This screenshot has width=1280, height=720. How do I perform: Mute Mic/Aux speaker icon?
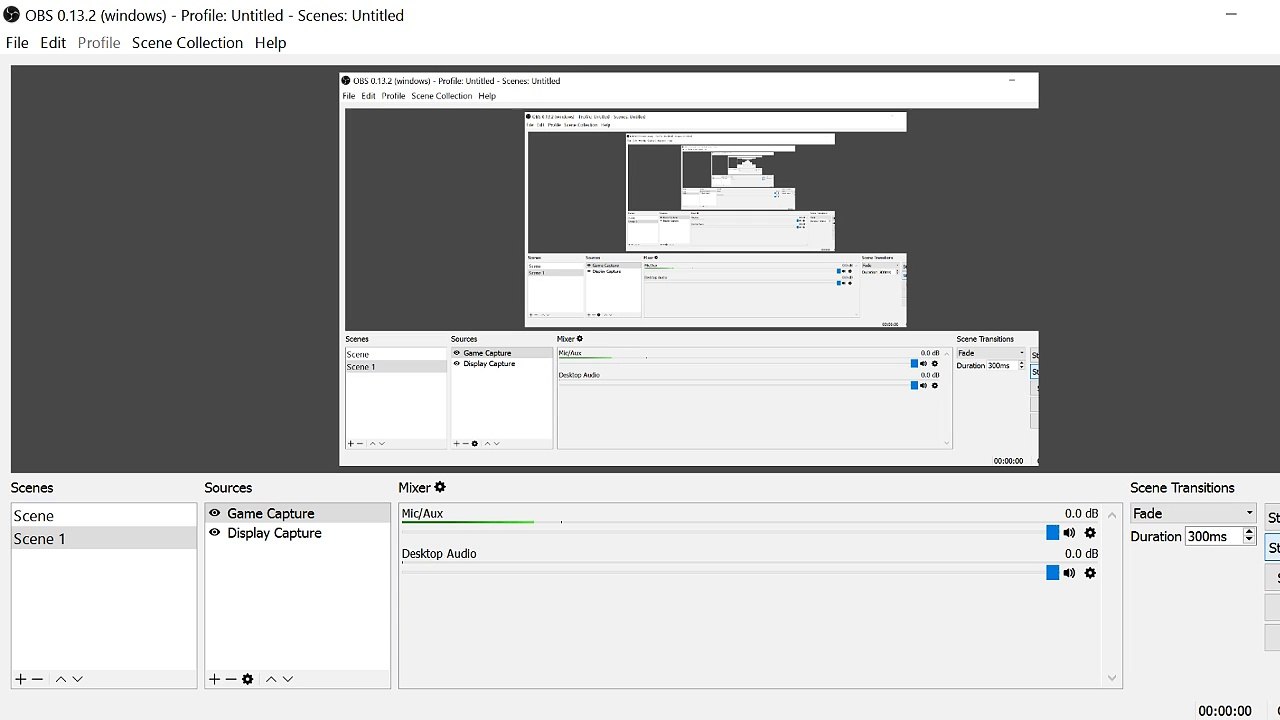click(1070, 533)
